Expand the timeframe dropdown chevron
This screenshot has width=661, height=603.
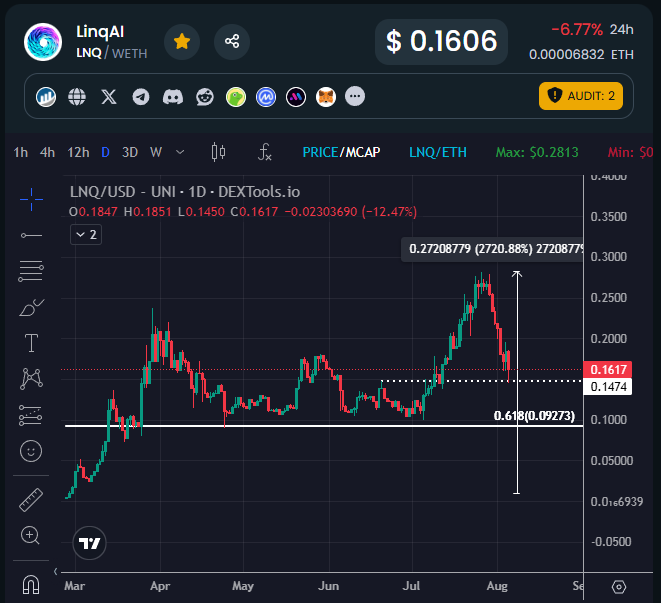point(180,152)
